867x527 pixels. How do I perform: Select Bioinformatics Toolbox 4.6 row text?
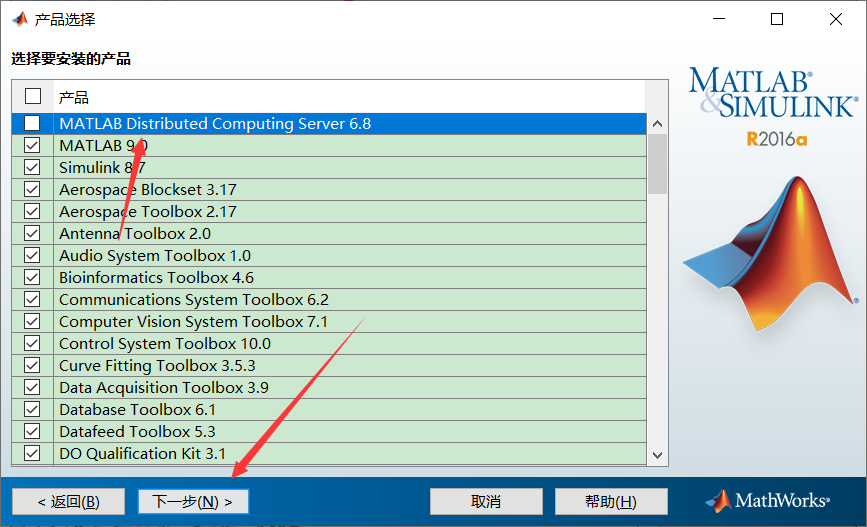point(156,278)
